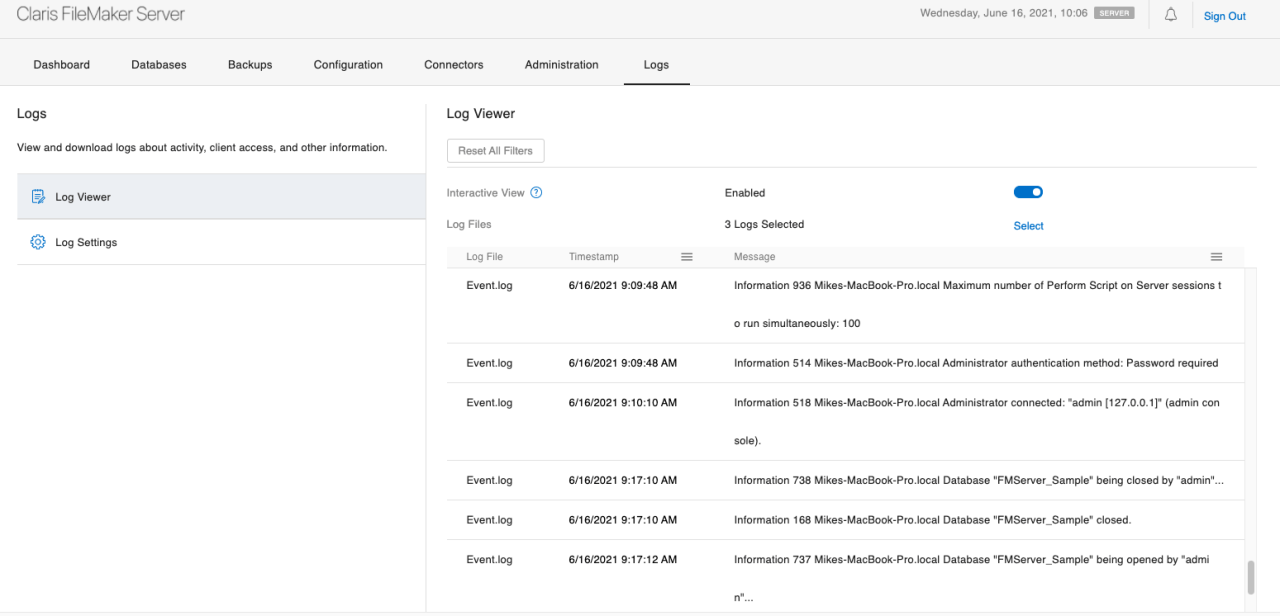Open Log Viewer in the sidebar
The image size is (1280, 616).
[x=222, y=197]
